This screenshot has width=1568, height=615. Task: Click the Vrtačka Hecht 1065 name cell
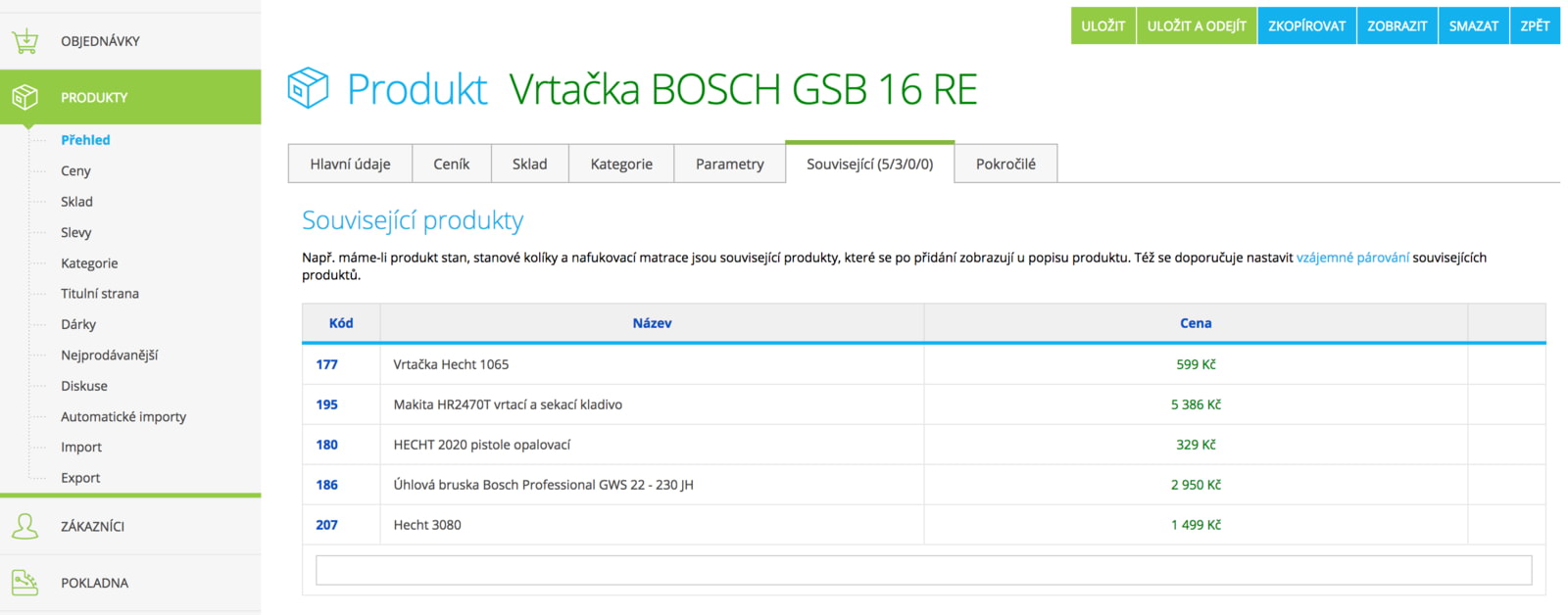pos(652,364)
